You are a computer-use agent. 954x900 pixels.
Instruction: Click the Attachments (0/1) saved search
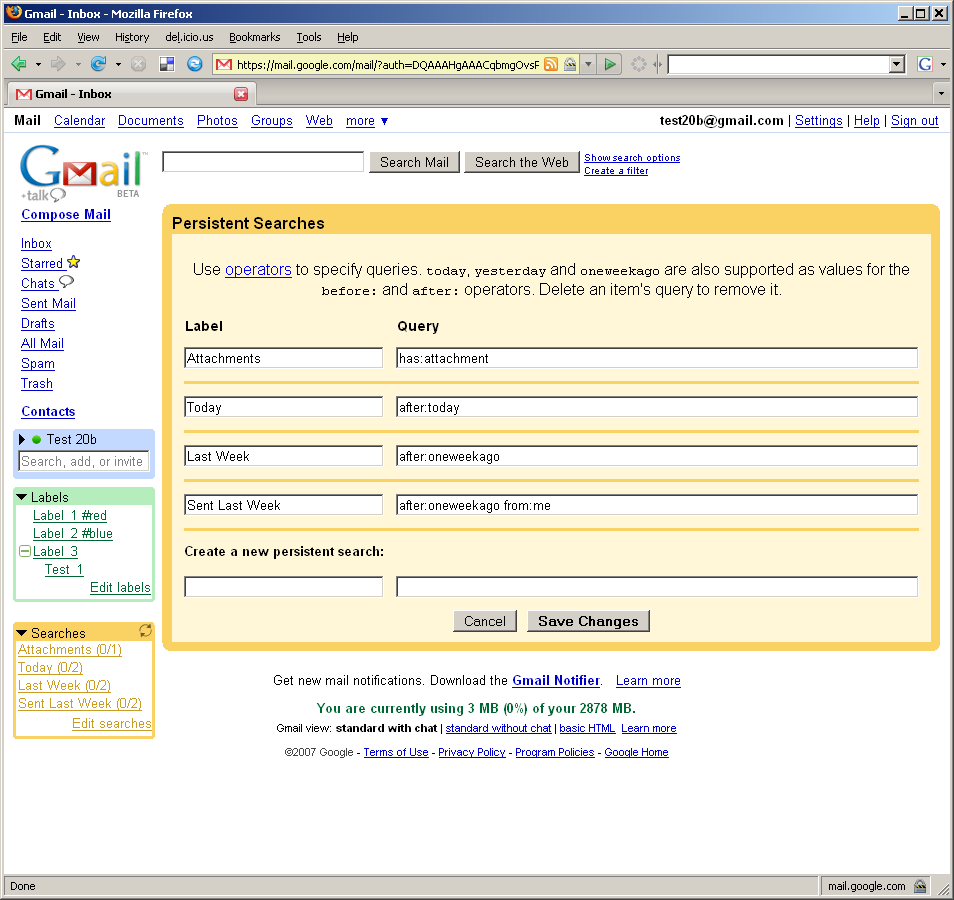pyautogui.click(x=70, y=650)
